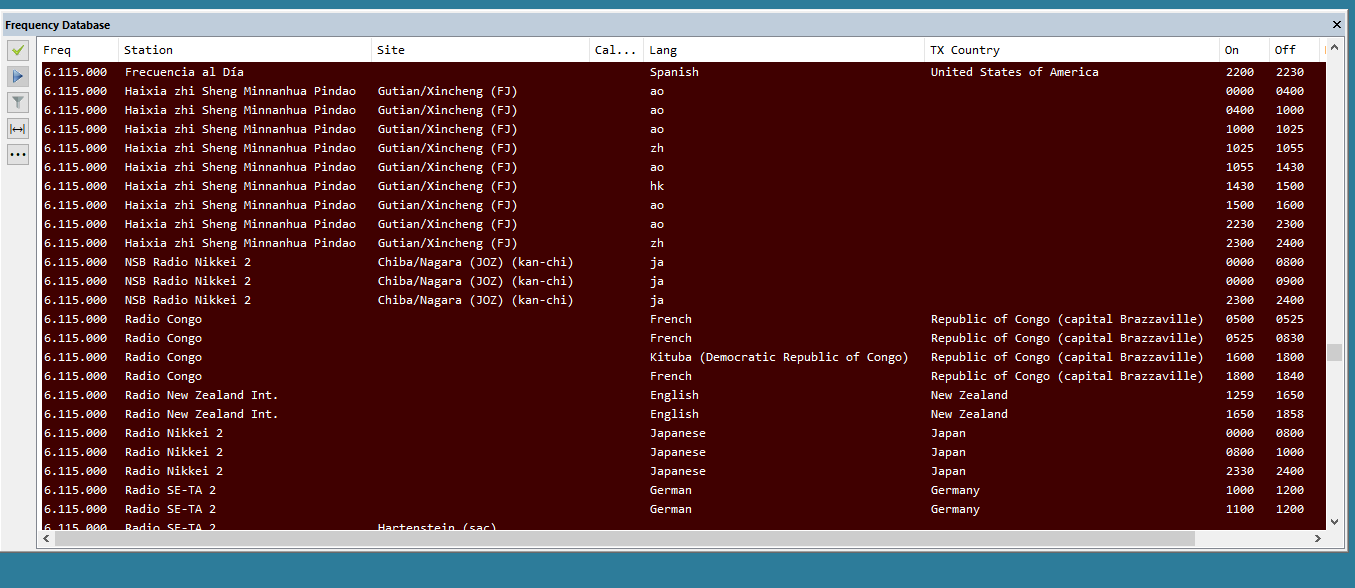Sort by TX Country column header

(1070, 50)
